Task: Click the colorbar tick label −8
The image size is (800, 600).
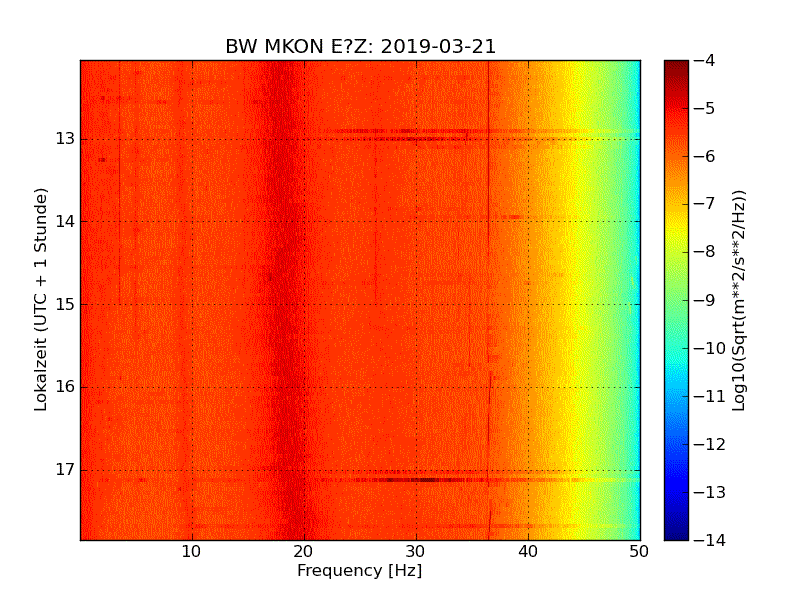Action: coord(705,252)
